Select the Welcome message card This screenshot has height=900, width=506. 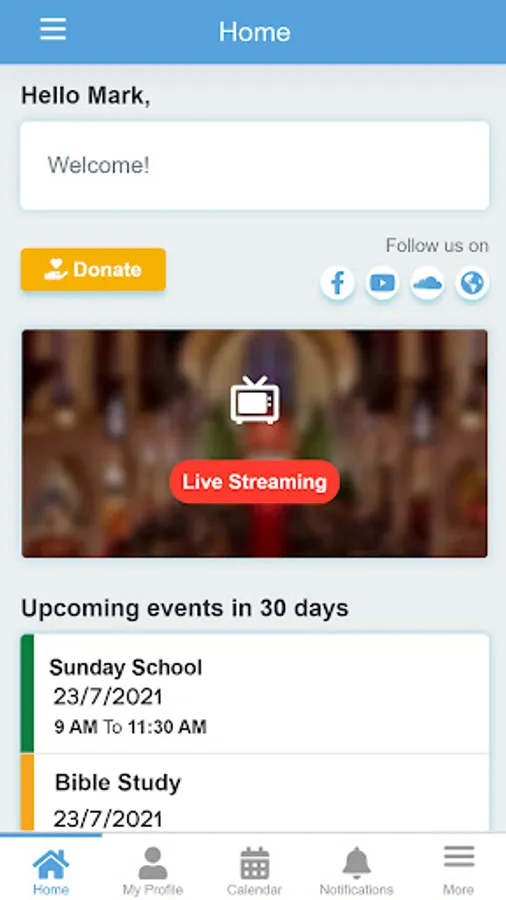(255, 165)
